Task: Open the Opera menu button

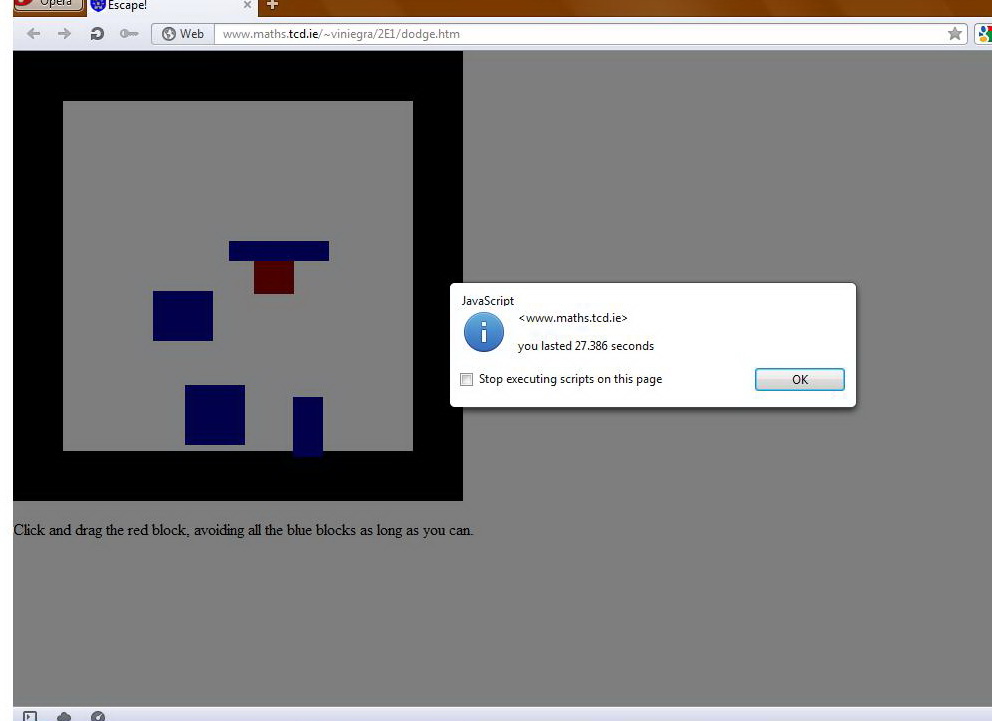Action: click(48, 4)
